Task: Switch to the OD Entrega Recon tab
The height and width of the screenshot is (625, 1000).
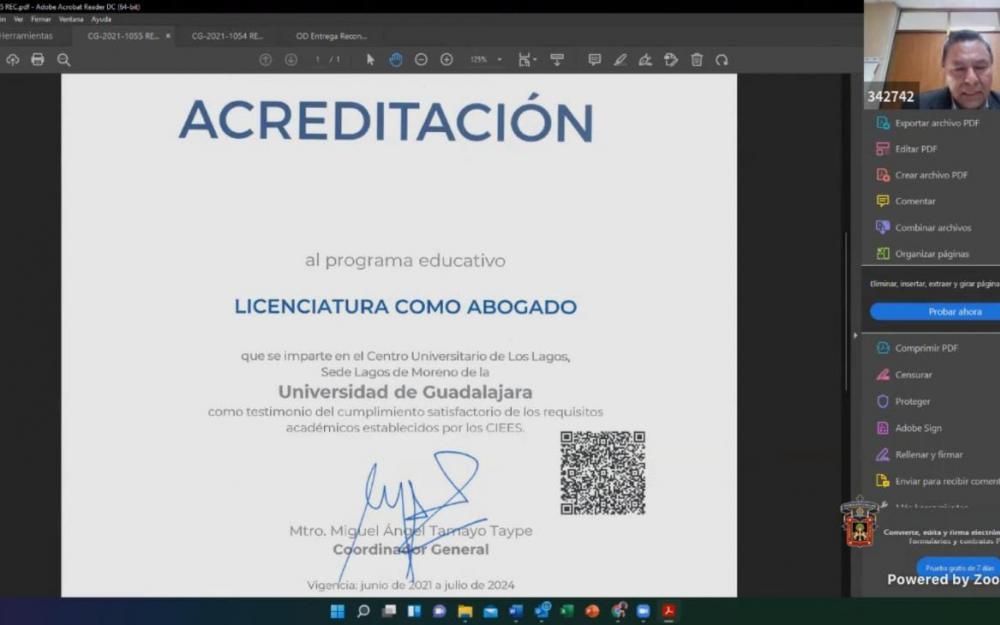Action: 332,36
